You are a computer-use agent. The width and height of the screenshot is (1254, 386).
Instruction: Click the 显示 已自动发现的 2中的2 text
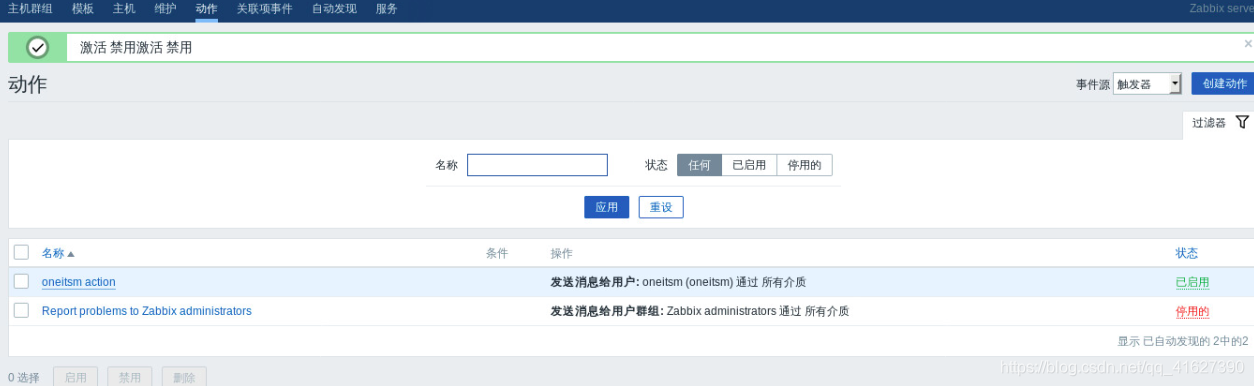point(1182,341)
